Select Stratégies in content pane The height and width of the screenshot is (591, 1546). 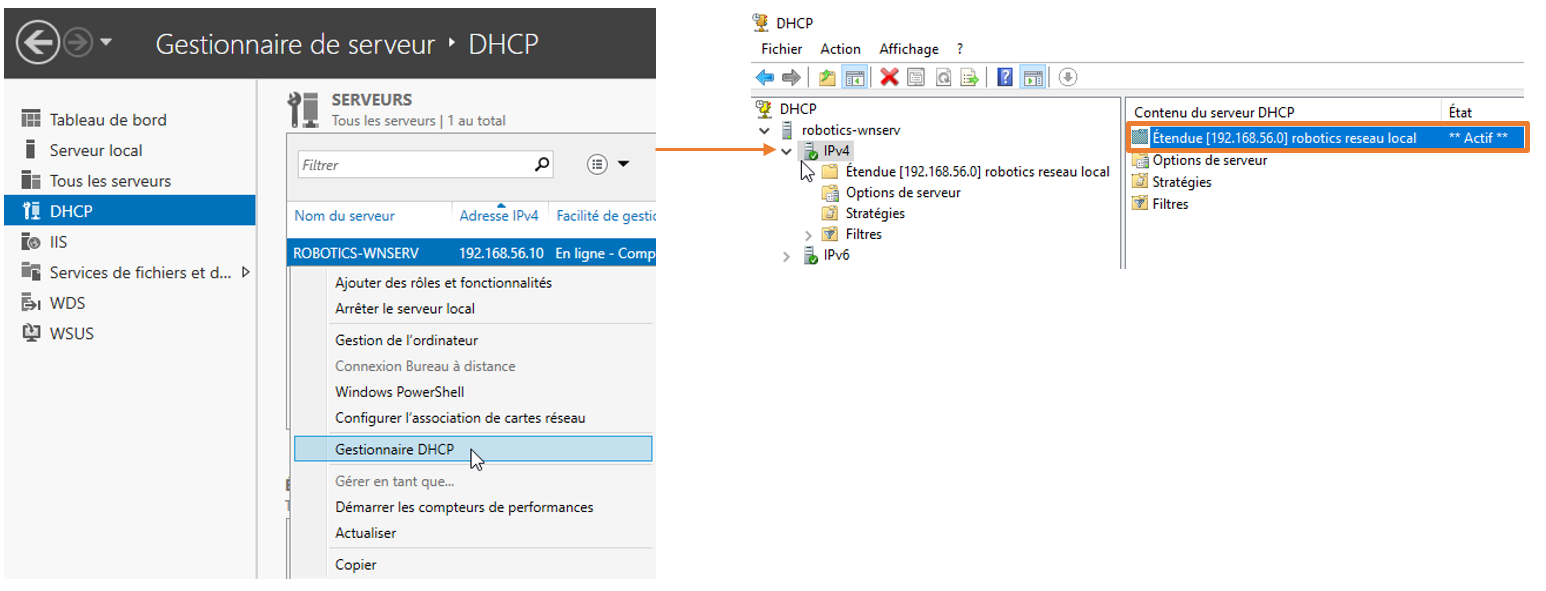(x=1181, y=182)
